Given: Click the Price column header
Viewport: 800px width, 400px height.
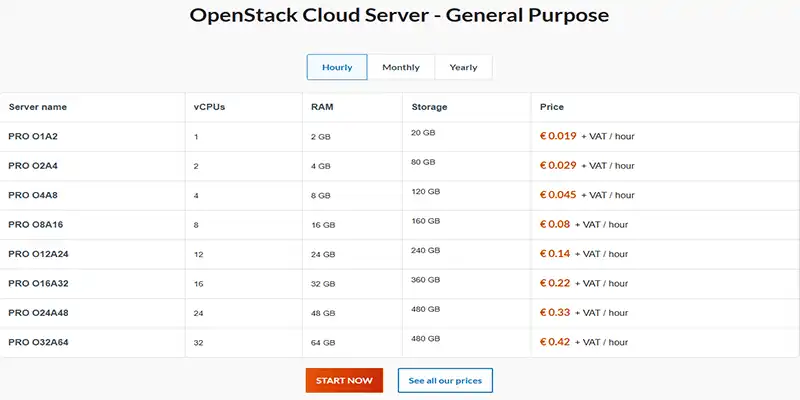Looking at the screenshot, I should 552,107.
